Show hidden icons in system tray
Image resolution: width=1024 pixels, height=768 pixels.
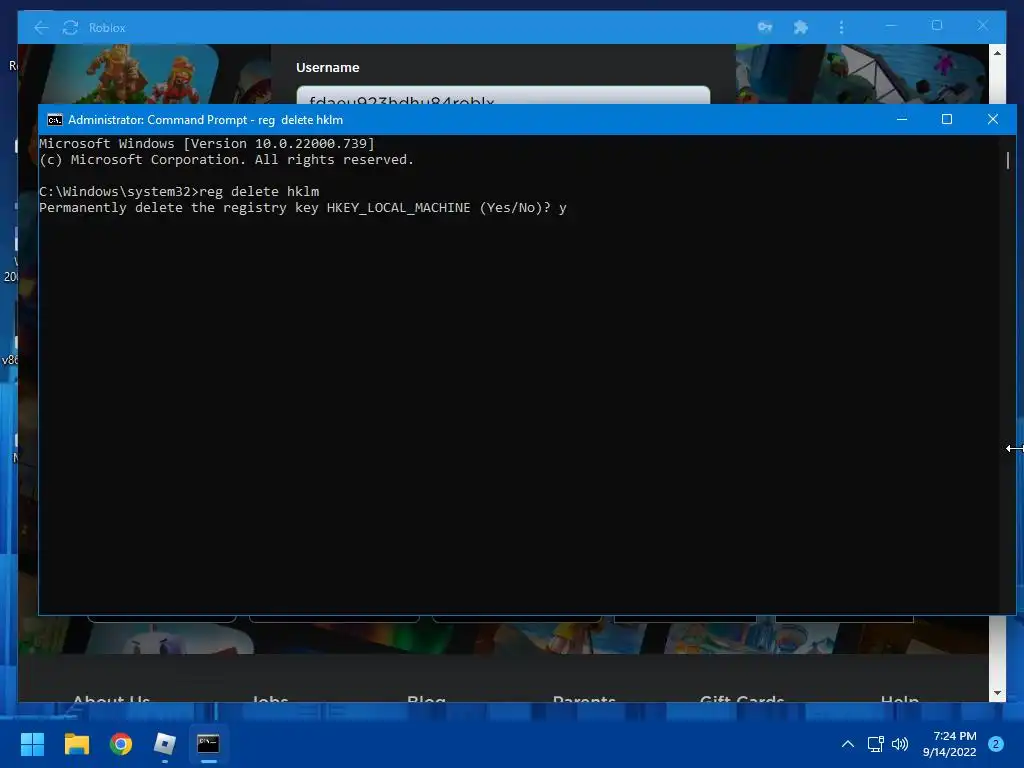coord(848,744)
